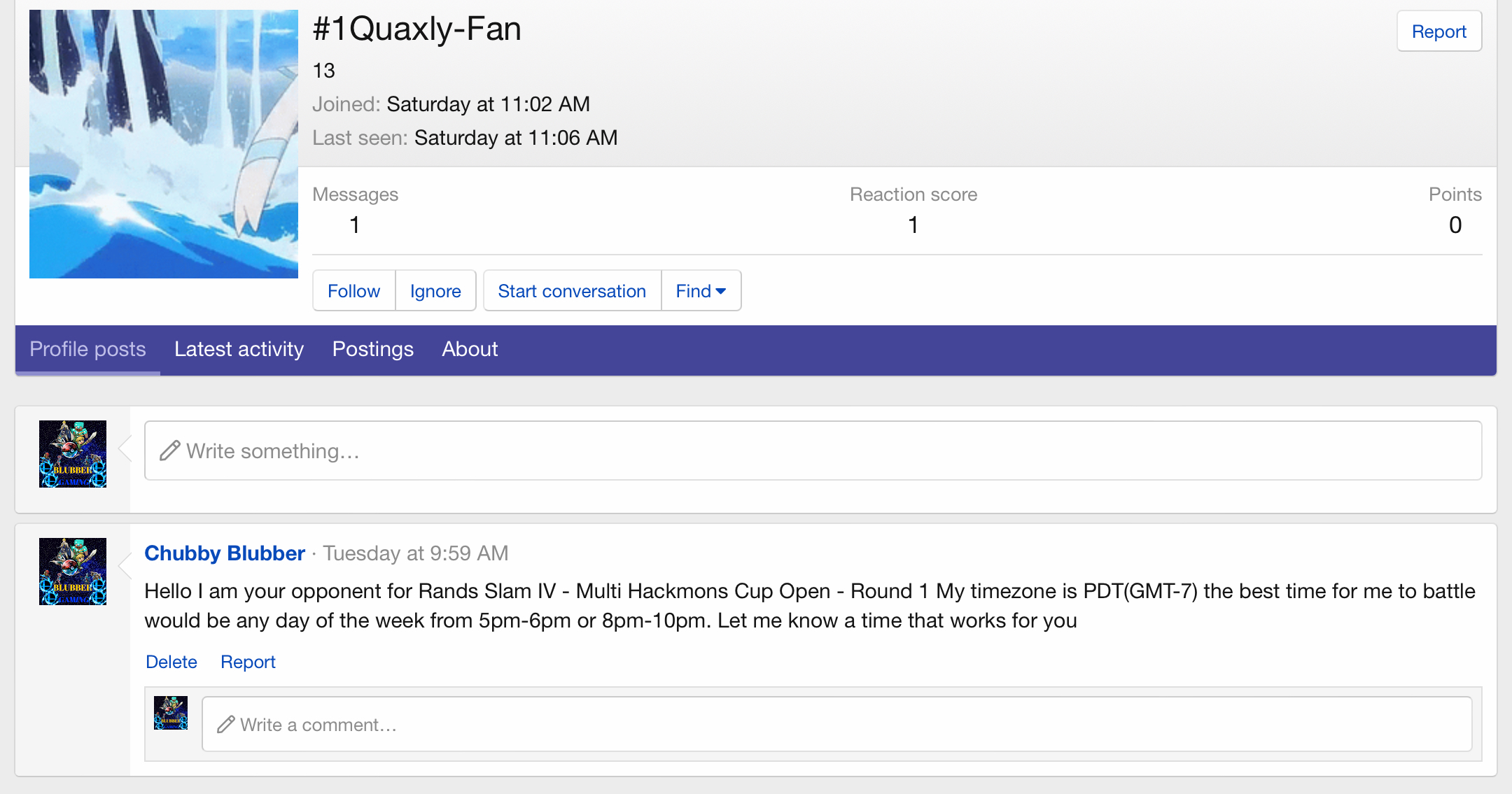
Task: Select the Postings tab
Action: (x=372, y=349)
